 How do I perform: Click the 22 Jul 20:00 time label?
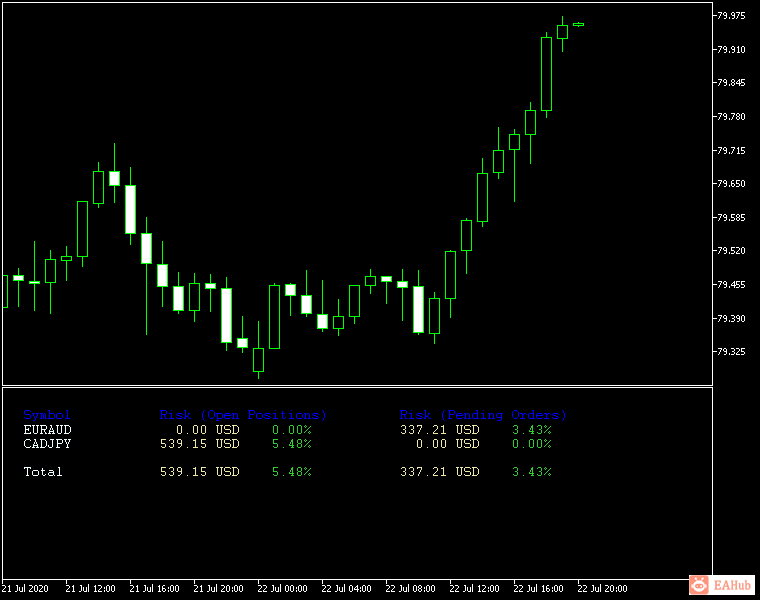602,588
